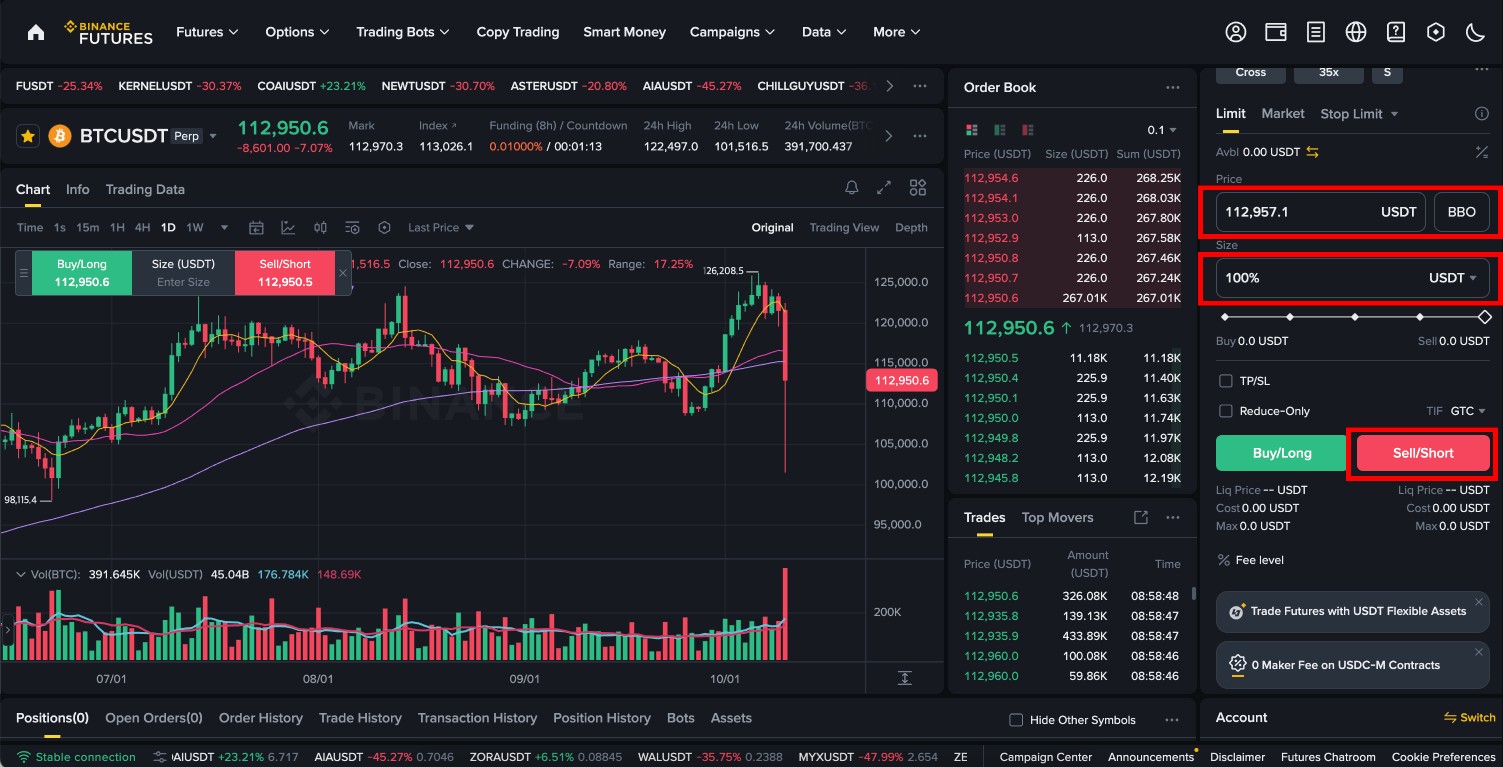This screenshot has height=767, width=1503.
Task: Open the chart display settings list icon
Action: click(352, 228)
